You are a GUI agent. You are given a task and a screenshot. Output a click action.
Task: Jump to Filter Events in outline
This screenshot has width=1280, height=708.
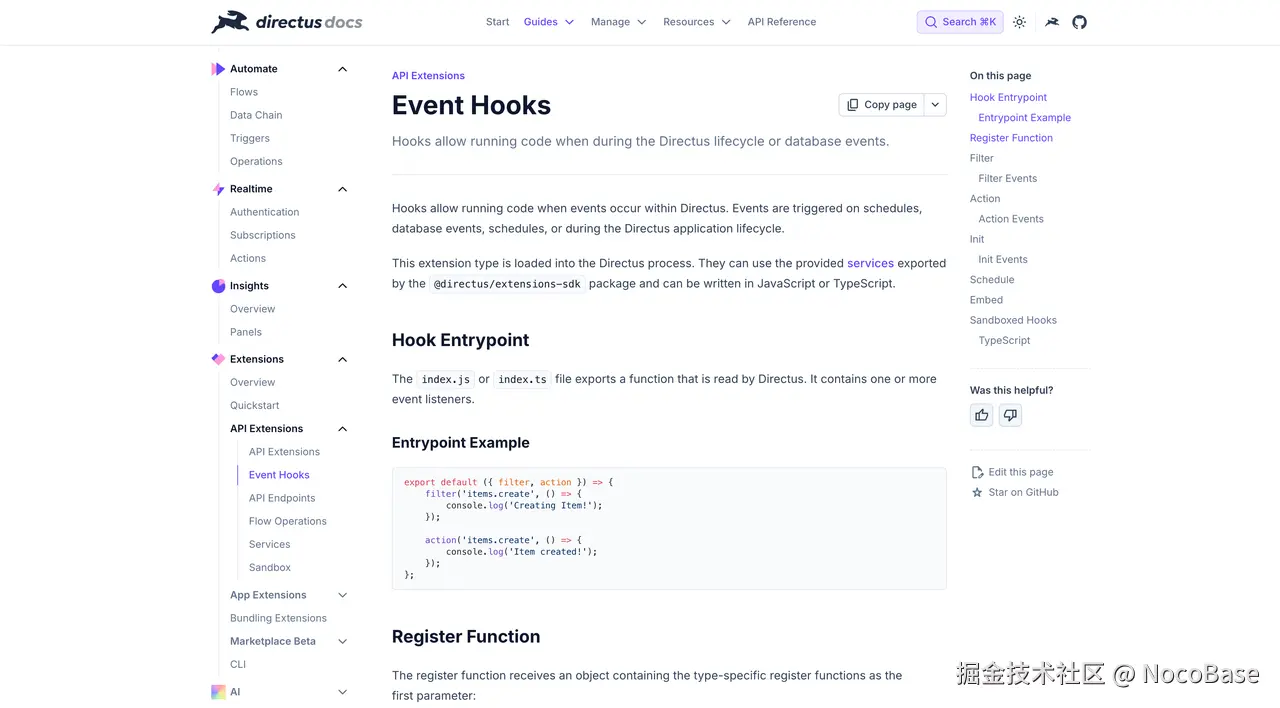pos(1008,178)
